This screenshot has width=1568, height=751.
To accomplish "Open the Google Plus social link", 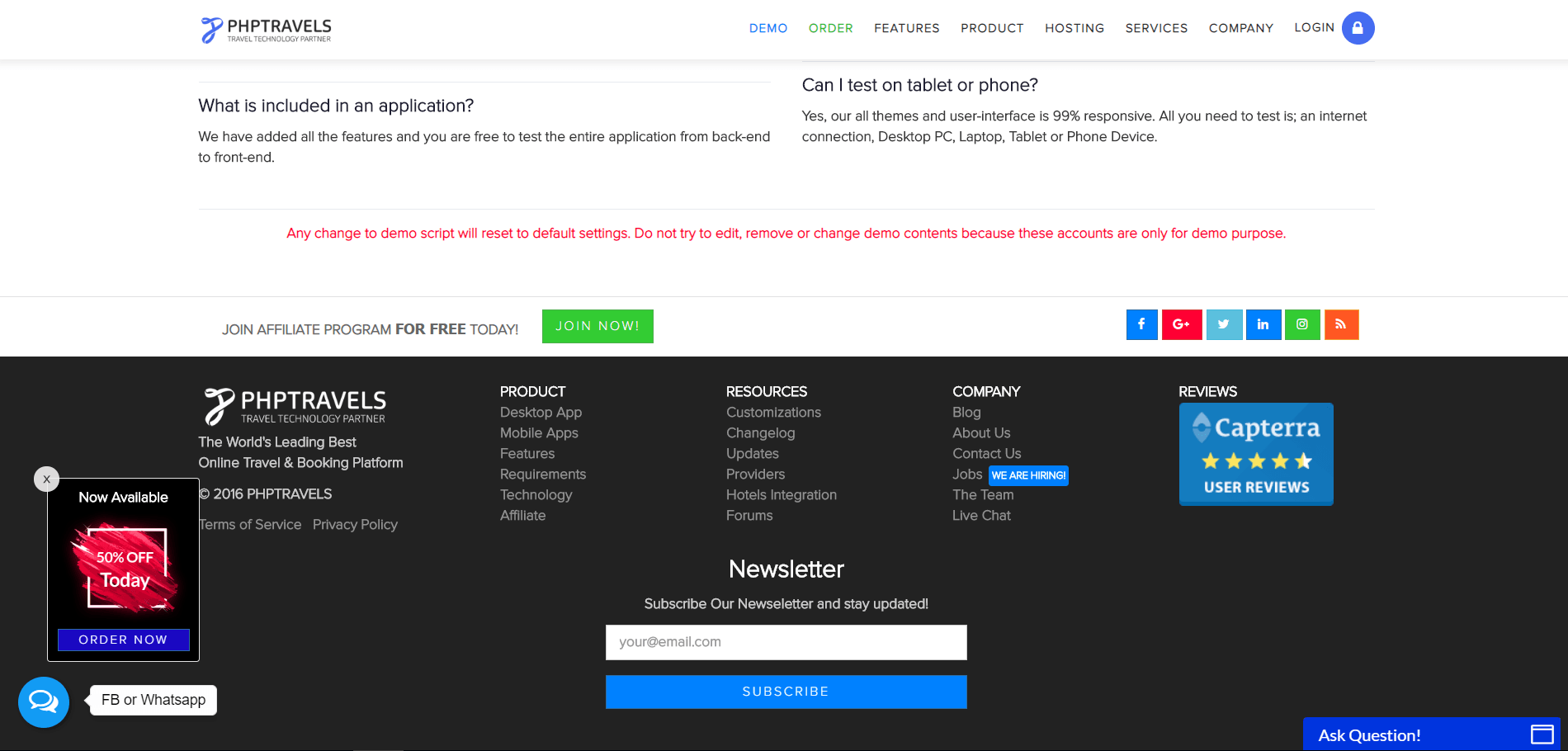I will pyautogui.click(x=1181, y=324).
